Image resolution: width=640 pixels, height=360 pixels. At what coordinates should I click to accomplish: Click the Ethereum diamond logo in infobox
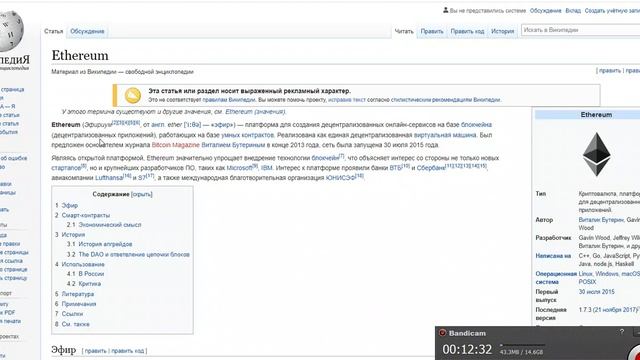(596, 154)
